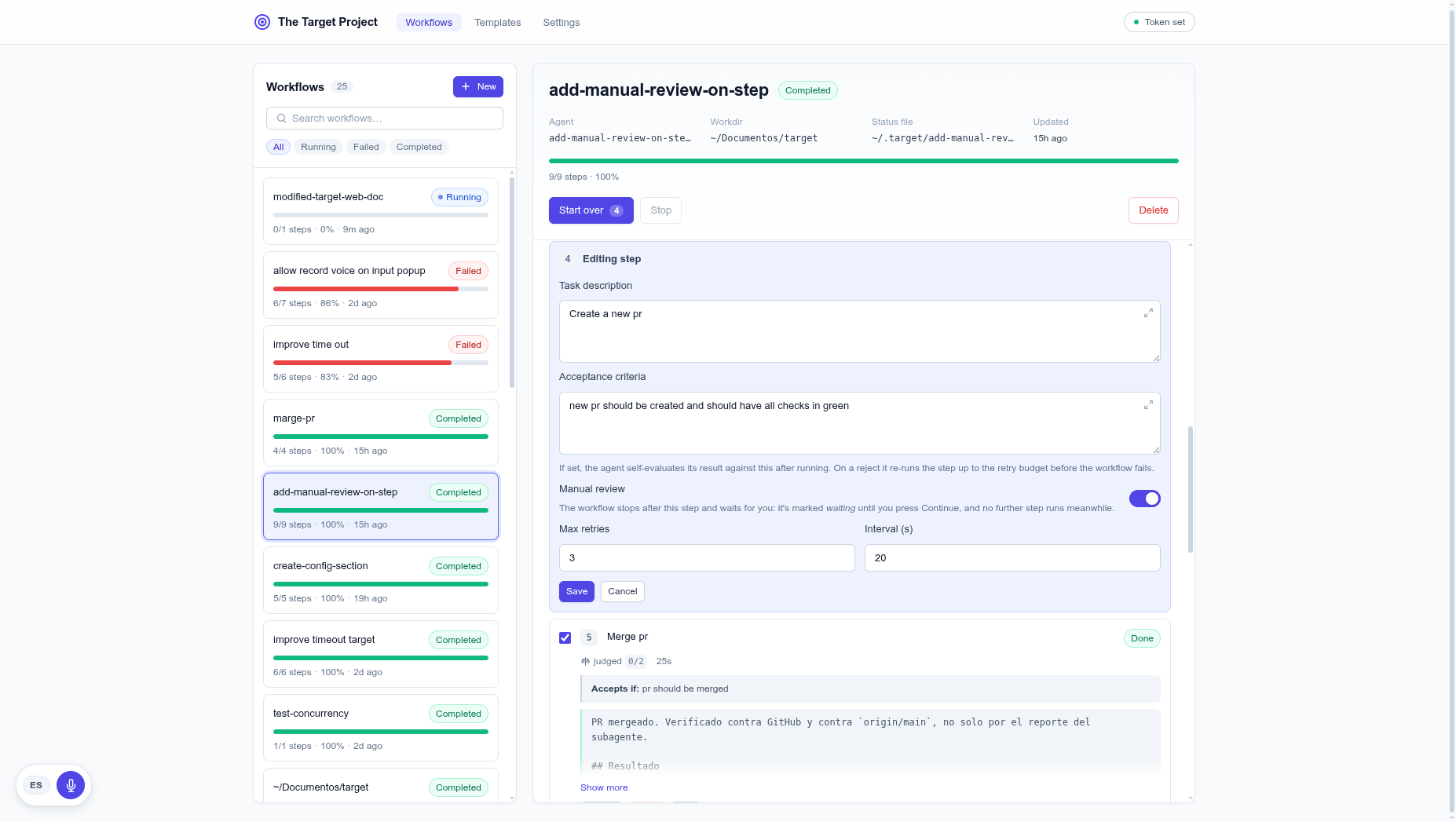Click the Running badge on modified-target-web-doc
The height and width of the screenshot is (822, 1456).
tap(459, 197)
